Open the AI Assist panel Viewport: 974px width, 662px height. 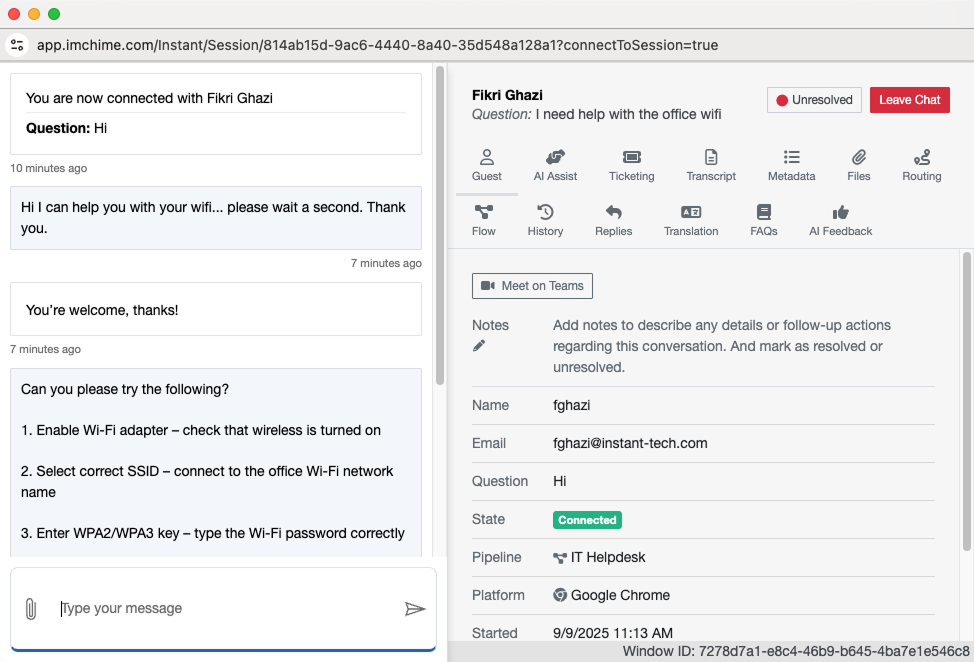pos(555,166)
